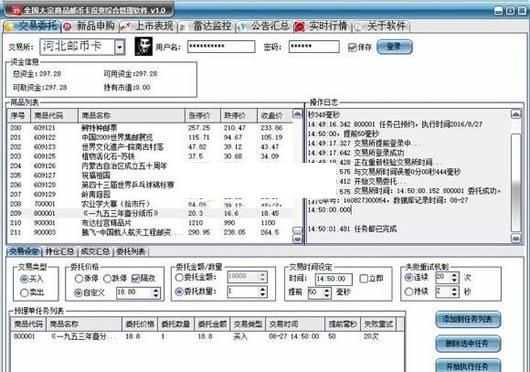Select the 自定义 price radio button
The image size is (530, 372).
[78, 293]
